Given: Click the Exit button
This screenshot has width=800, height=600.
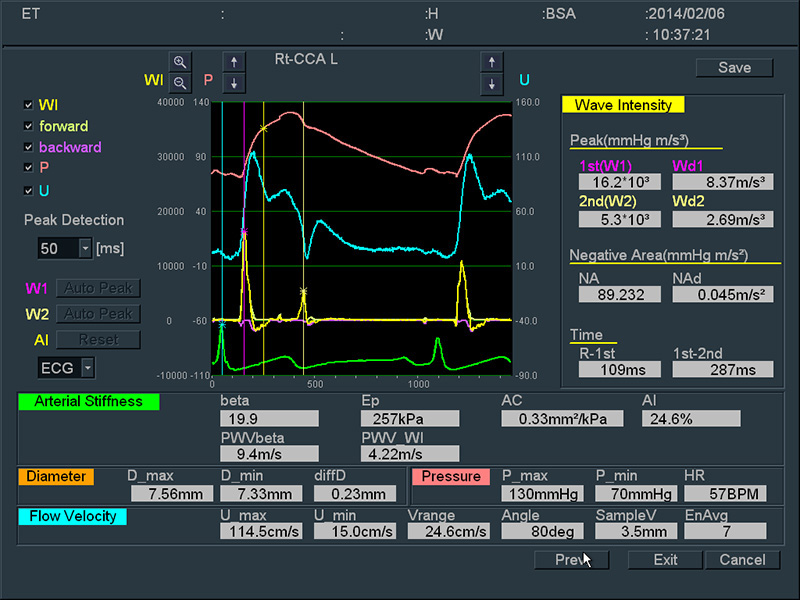Looking at the screenshot, I should click(665, 560).
